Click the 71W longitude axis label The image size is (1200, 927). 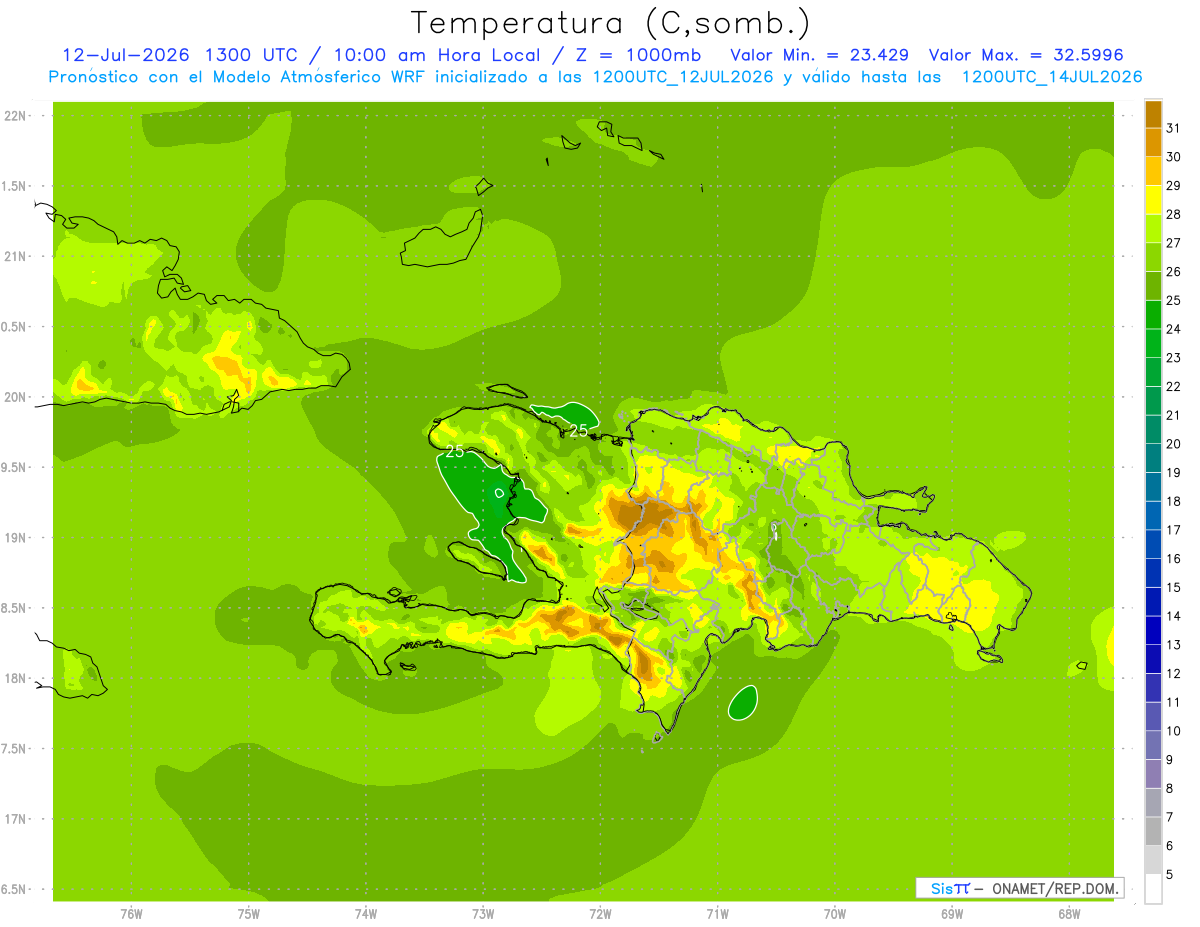point(717,914)
